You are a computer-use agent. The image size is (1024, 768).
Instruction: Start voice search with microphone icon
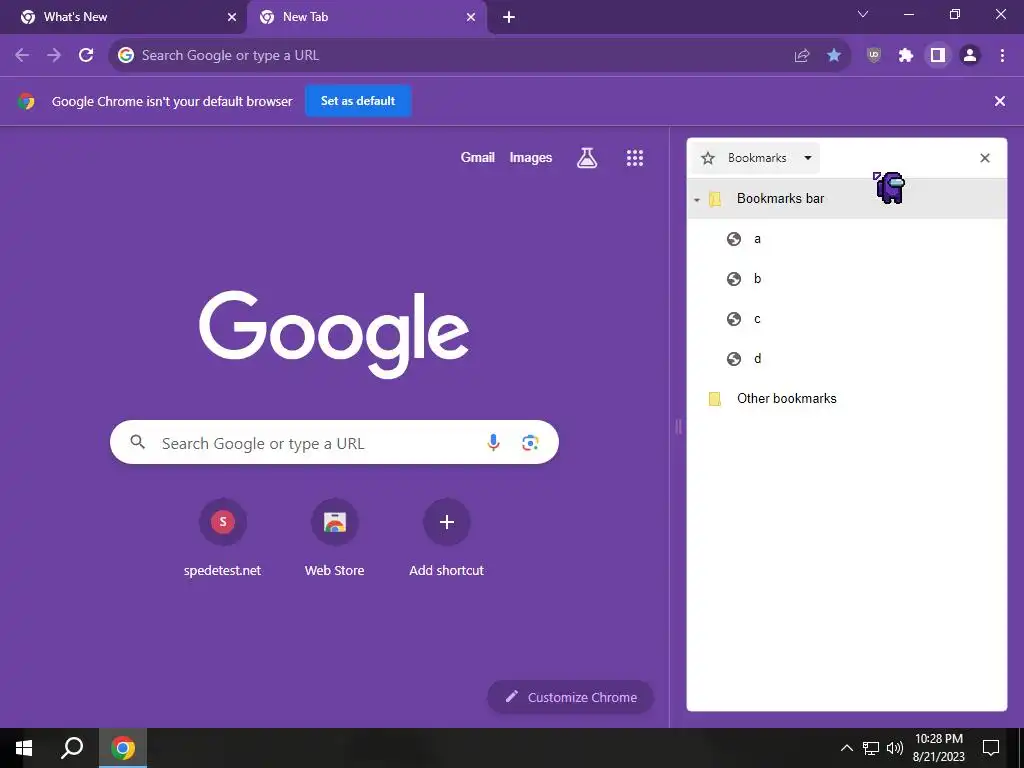pyautogui.click(x=494, y=443)
